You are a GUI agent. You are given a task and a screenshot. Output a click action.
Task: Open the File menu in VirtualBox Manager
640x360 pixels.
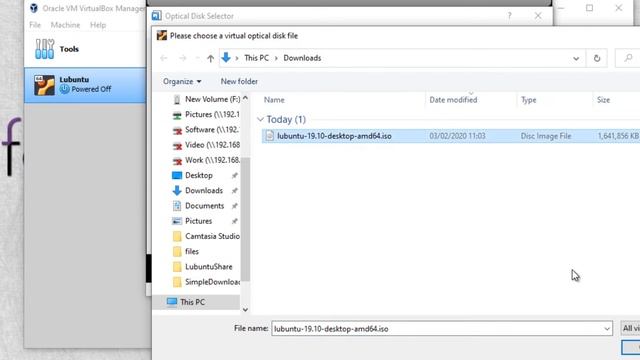(x=35, y=25)
